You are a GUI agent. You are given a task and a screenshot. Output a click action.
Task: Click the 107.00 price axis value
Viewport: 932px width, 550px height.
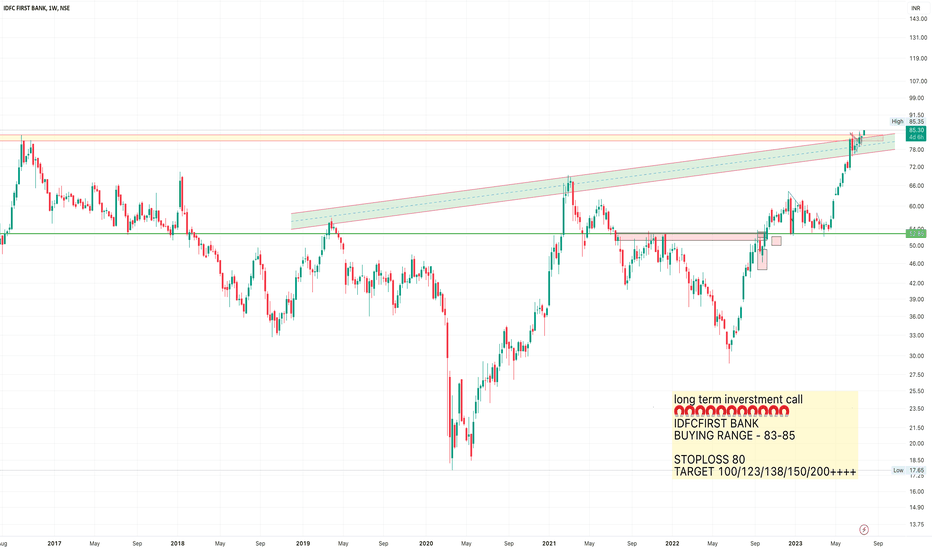pyautogui.click(x=918, y=81)
